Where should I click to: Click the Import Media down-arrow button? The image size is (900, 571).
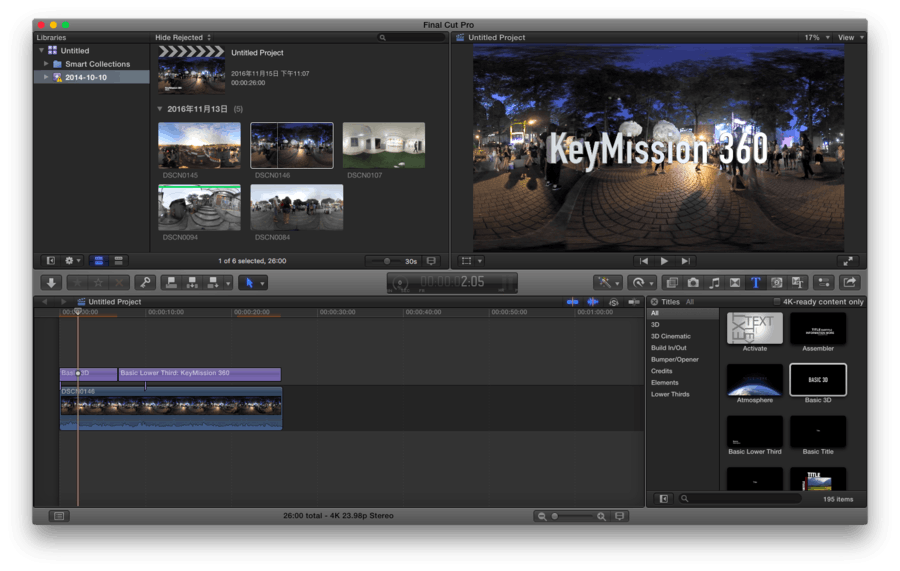51,282
